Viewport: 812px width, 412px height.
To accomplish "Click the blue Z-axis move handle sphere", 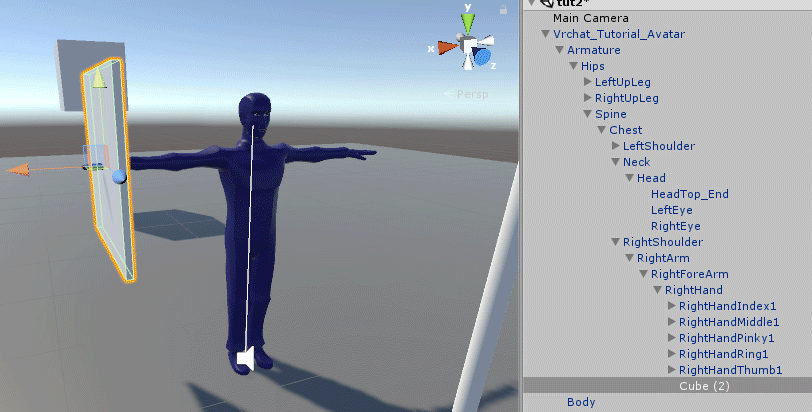I will pyautogui.click(x=119, y=176).
